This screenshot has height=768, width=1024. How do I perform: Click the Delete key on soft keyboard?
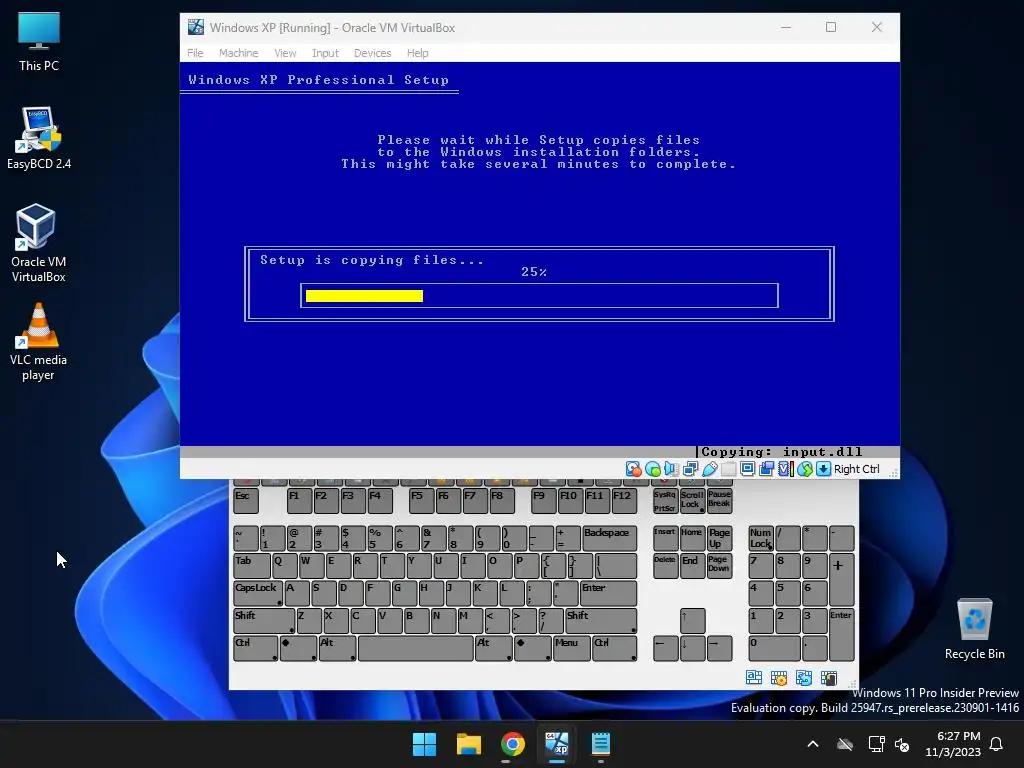click(665, 566)
